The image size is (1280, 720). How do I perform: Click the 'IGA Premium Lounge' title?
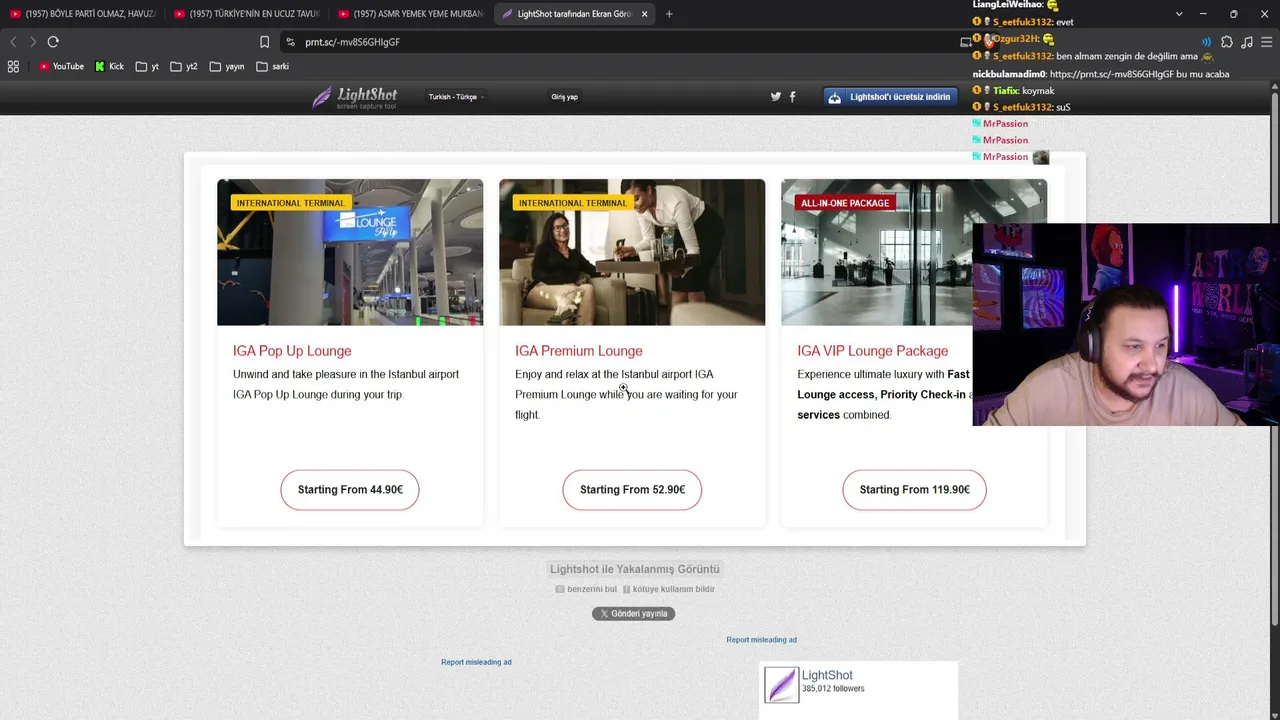coord(579,351)
